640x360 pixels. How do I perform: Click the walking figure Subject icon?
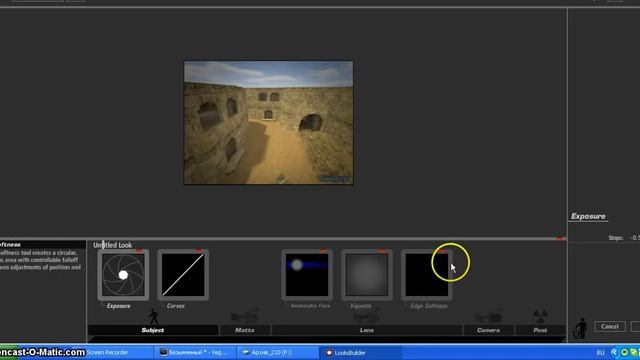click(154, 317)
